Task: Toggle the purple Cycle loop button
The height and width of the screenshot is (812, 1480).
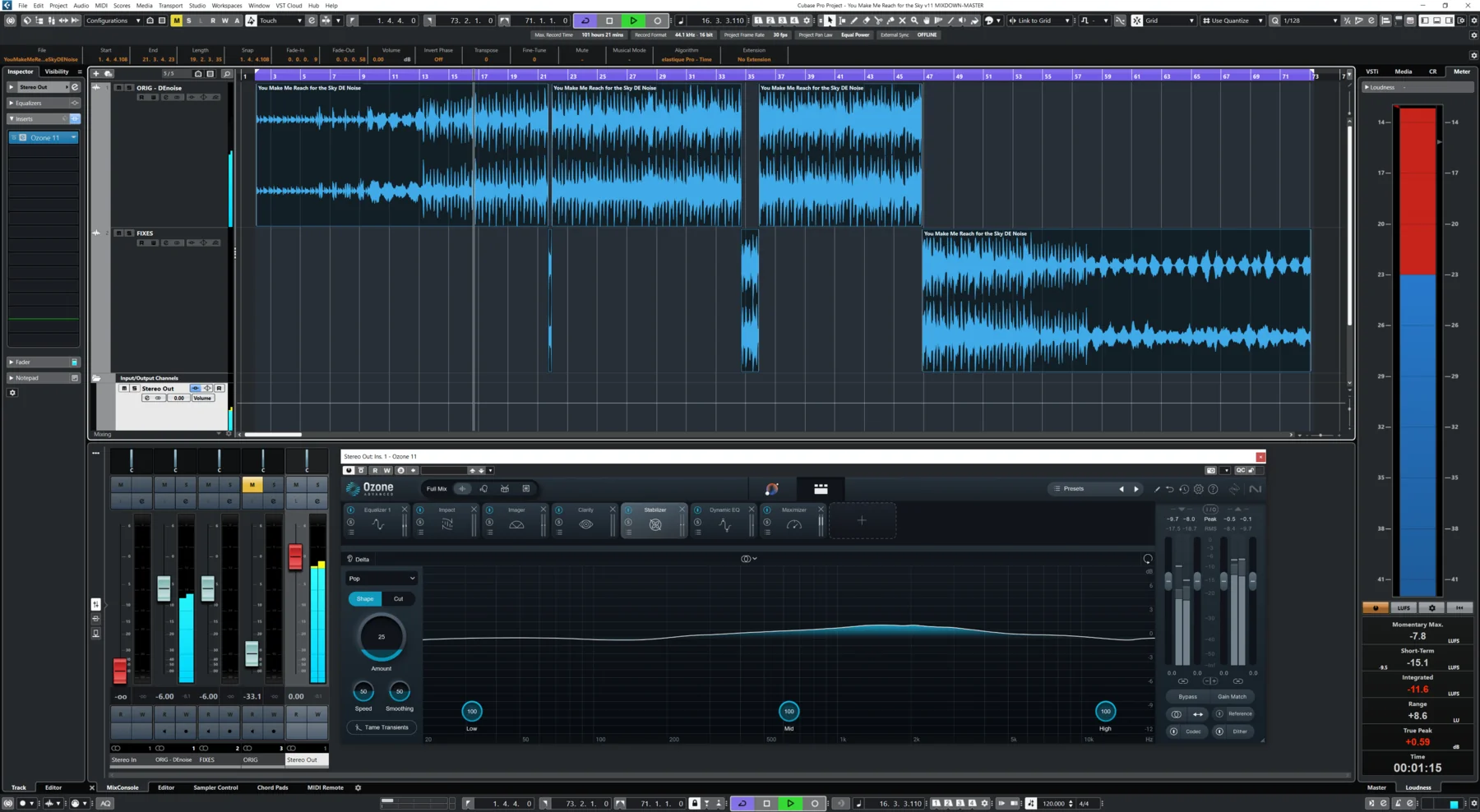Action: [x=585, y=21]
